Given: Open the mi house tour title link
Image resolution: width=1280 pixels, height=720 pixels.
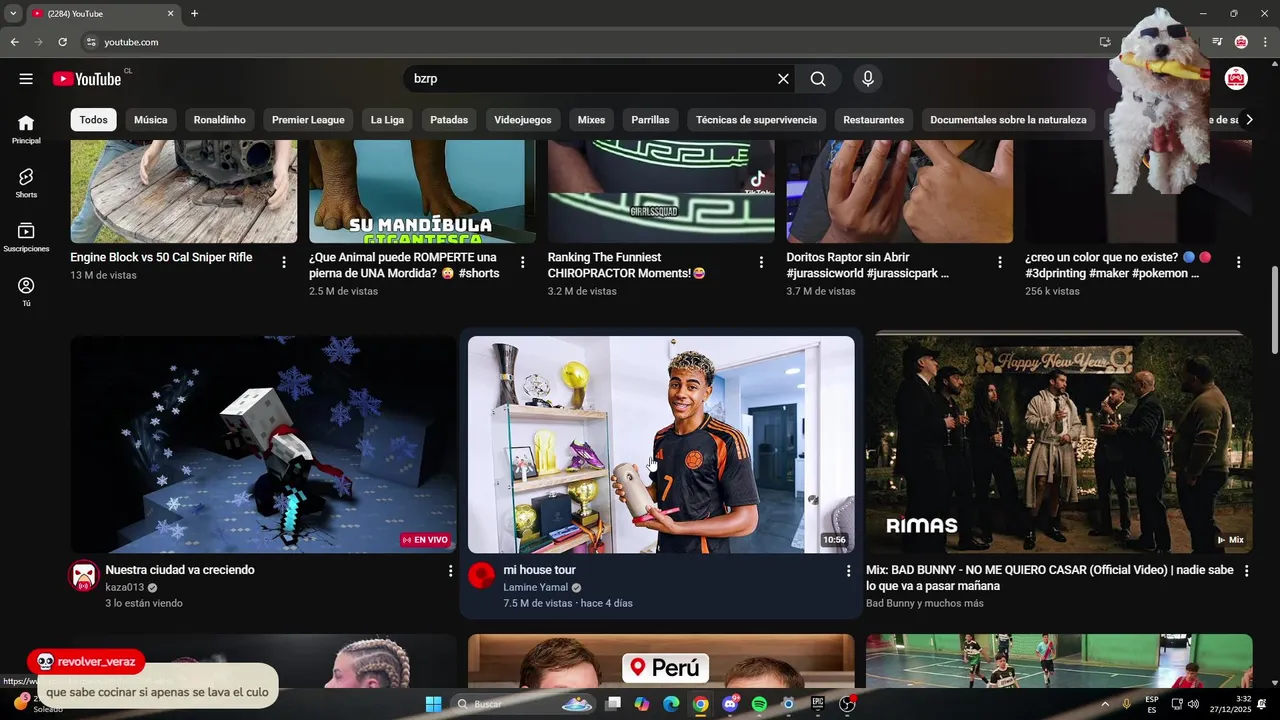Looking at the screenshot, I should [539, 570].
